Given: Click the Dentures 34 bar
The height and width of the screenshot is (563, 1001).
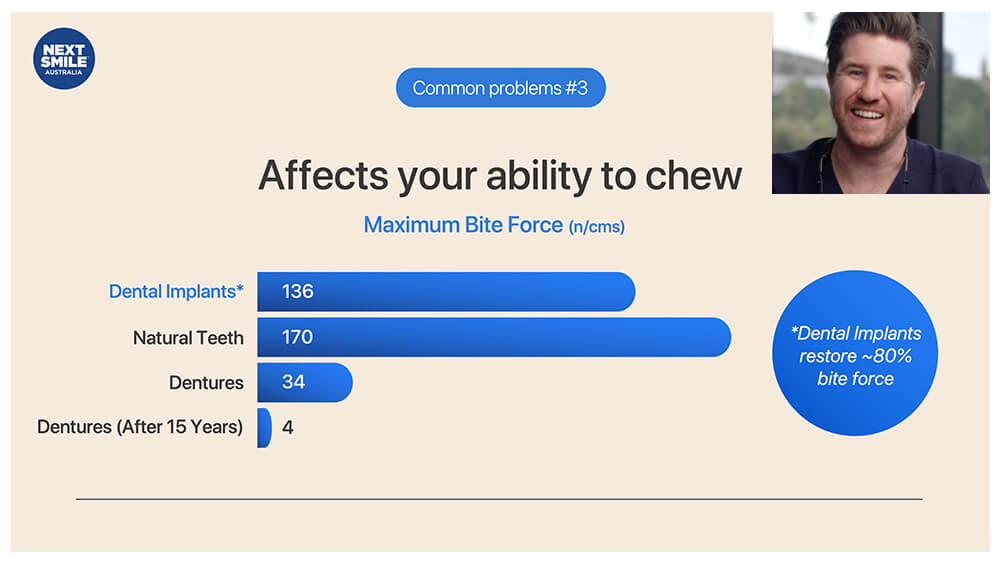Looking at the screenshot, I should click(305, 382).
